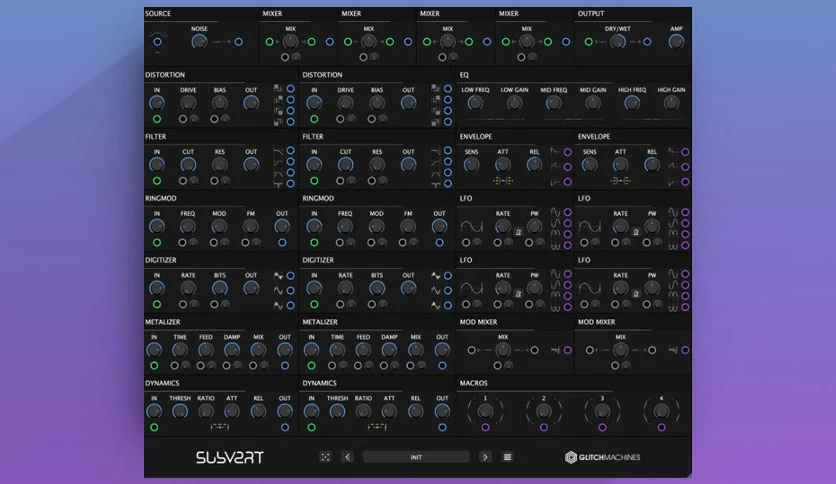836x484 pixels.
Task: Open the hamburger menu next to the preset bar
Action: [507, 457]
